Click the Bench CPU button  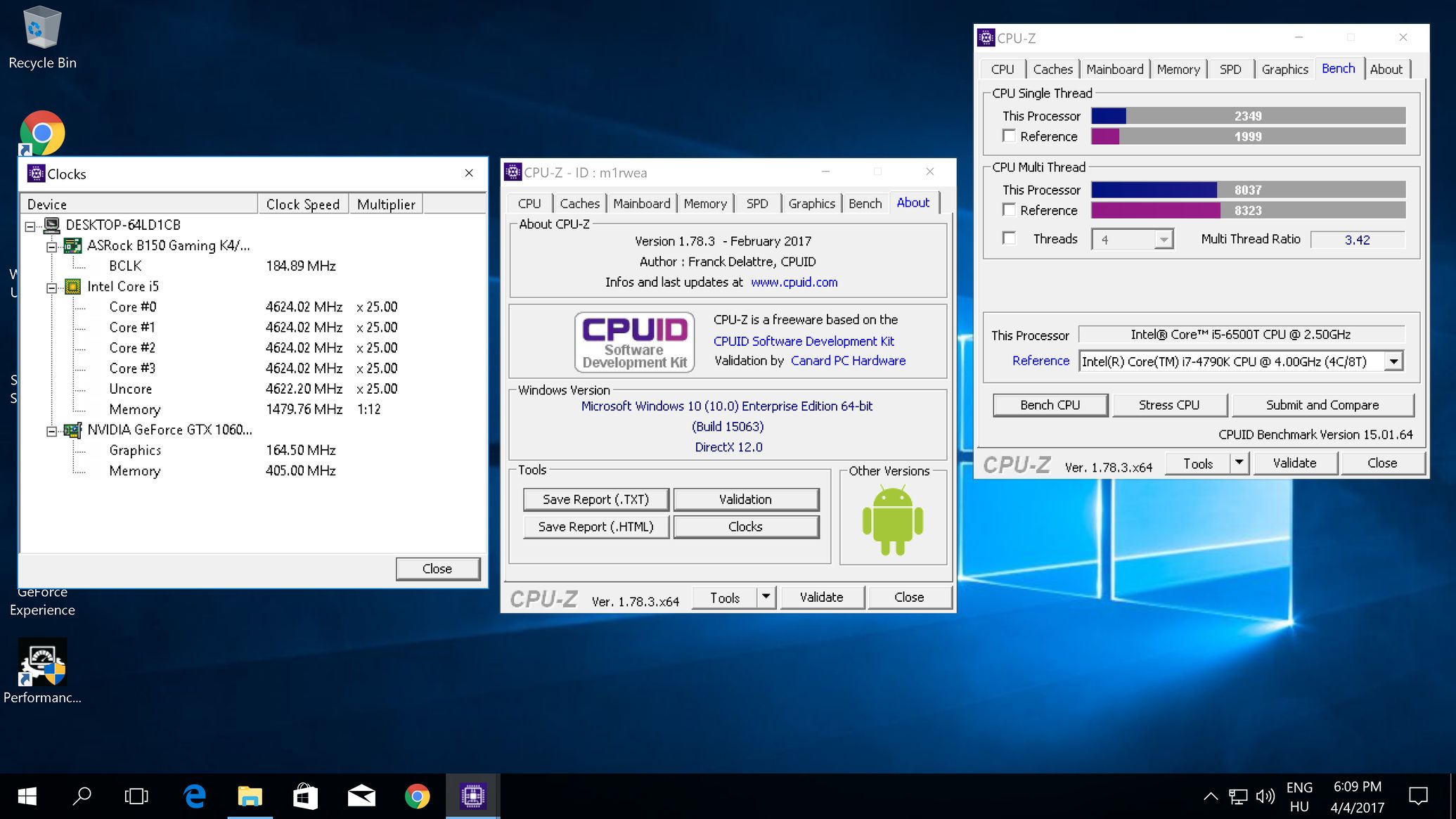click(1050, 405)
